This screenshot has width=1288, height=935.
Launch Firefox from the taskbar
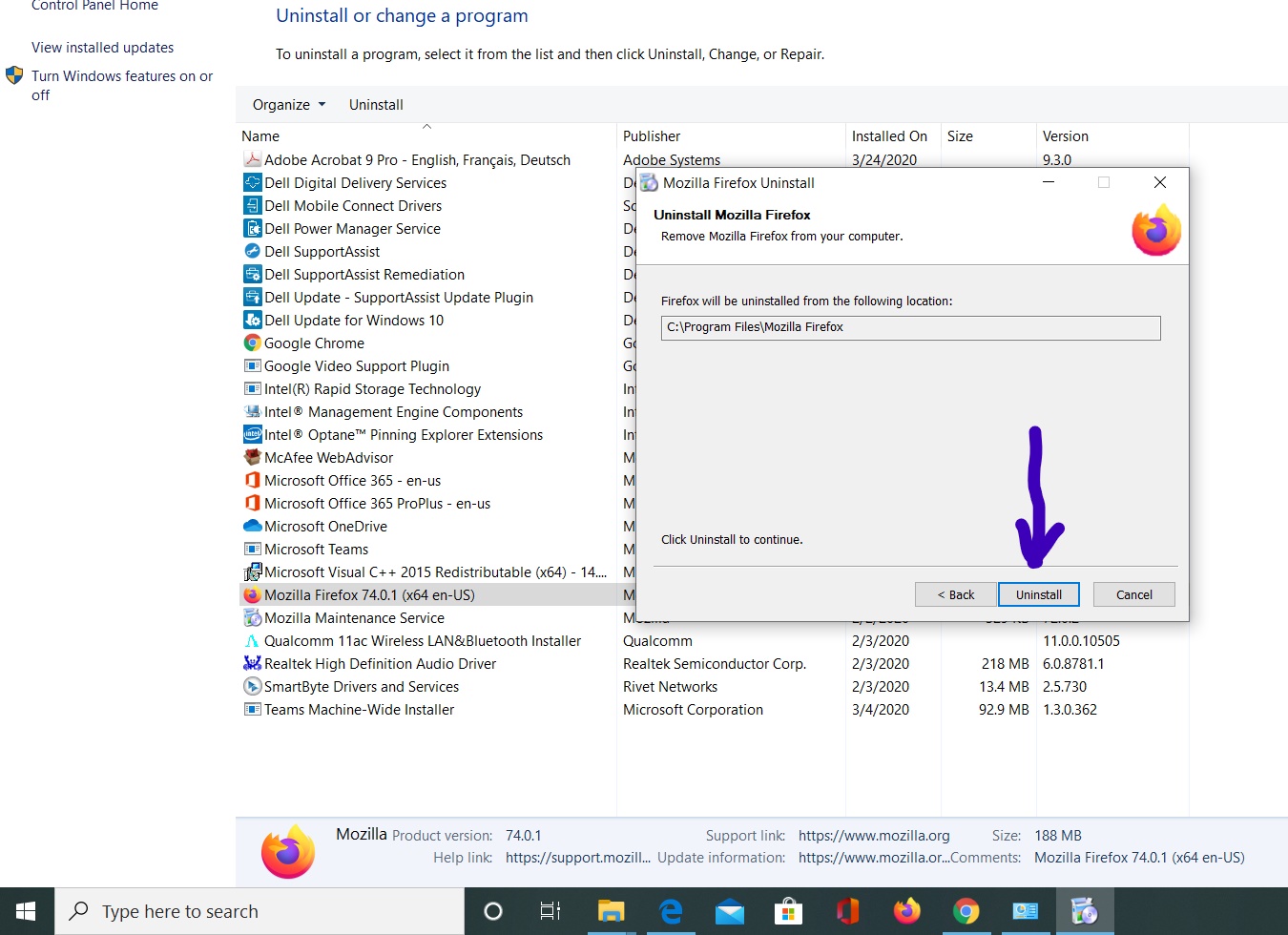point(907,911)
